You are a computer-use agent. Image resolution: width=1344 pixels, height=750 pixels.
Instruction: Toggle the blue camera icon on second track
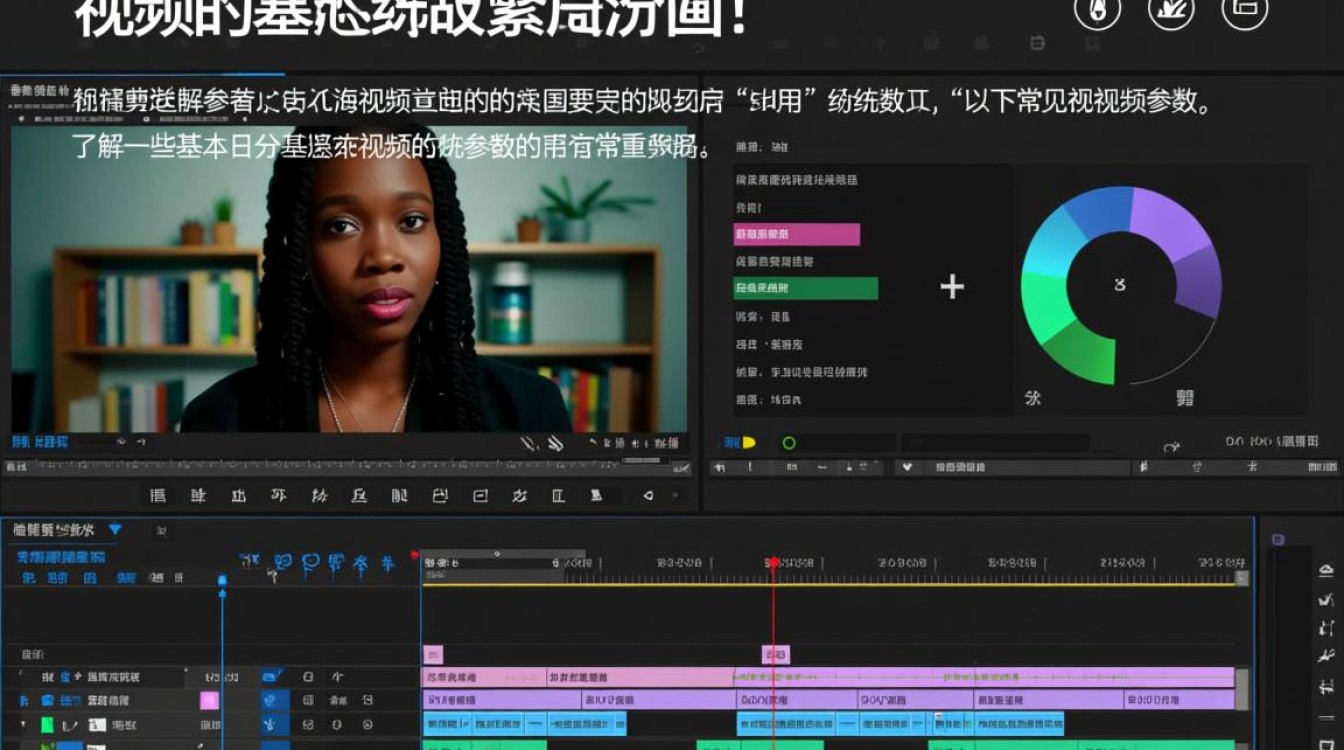47,701
